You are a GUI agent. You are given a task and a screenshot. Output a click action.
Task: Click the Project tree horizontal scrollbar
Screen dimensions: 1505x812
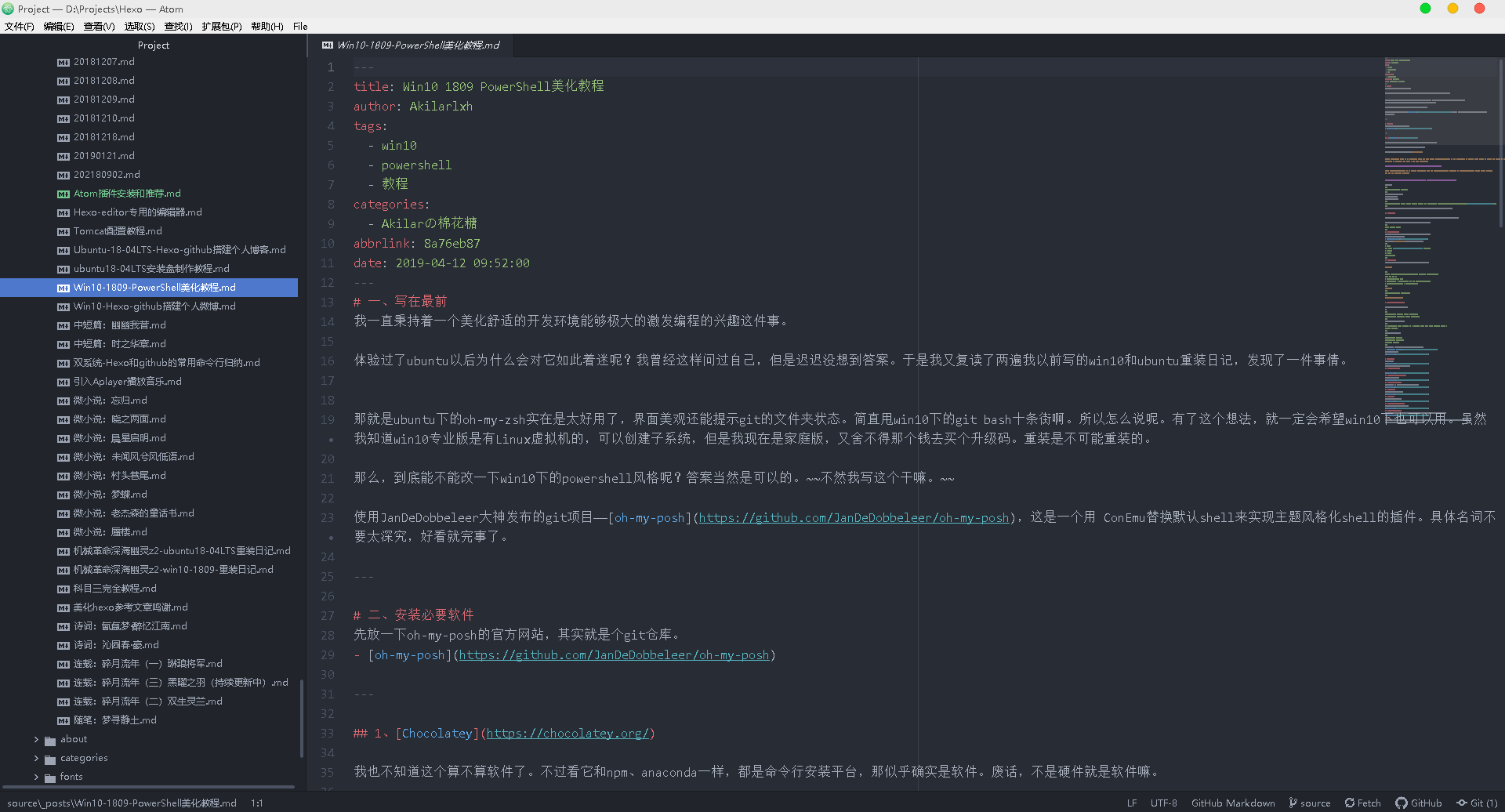tap(147, 787)
